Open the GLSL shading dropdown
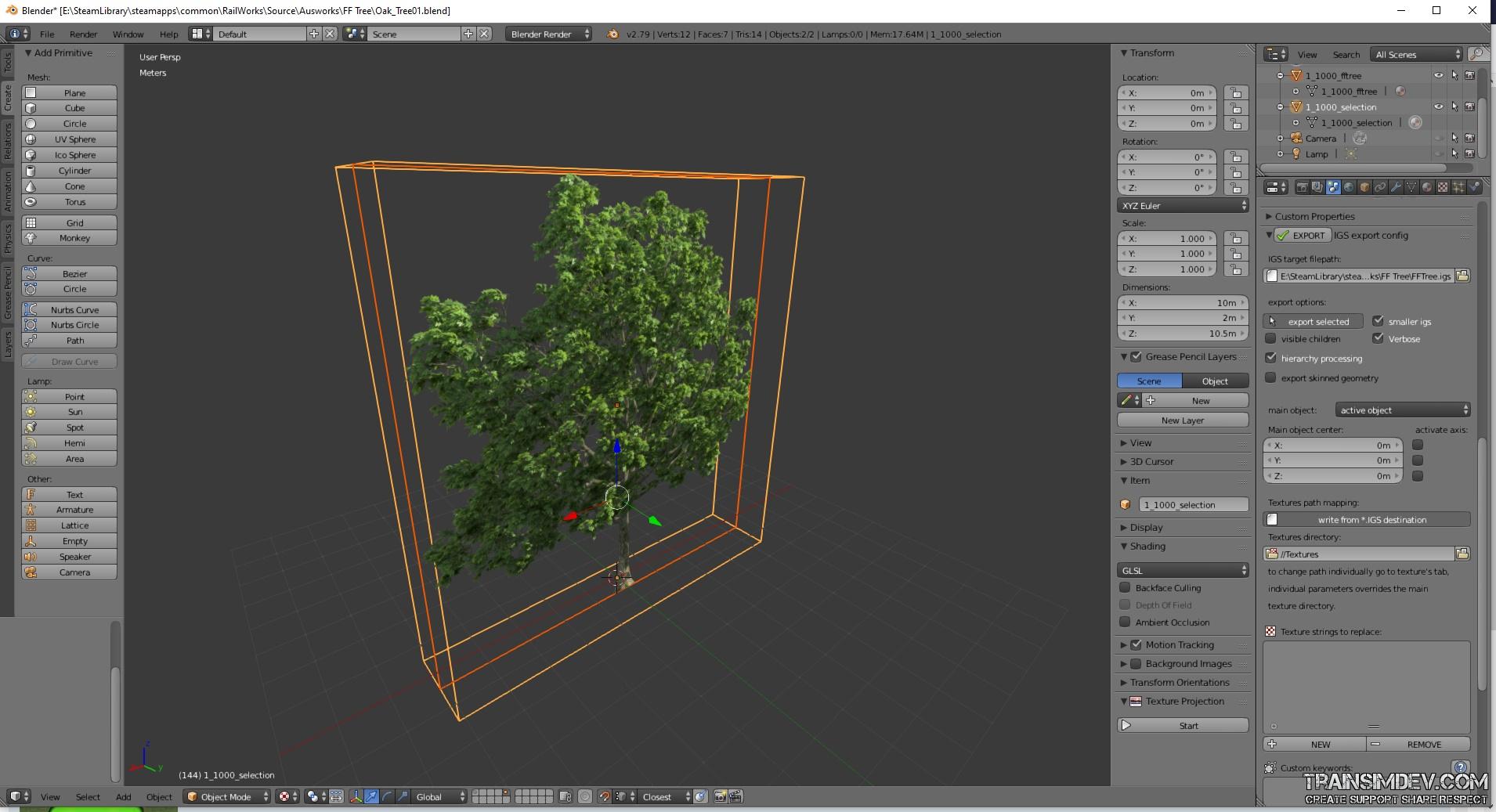The height and width of the screenshot is (812, 1496). (x=1183, y=570)
